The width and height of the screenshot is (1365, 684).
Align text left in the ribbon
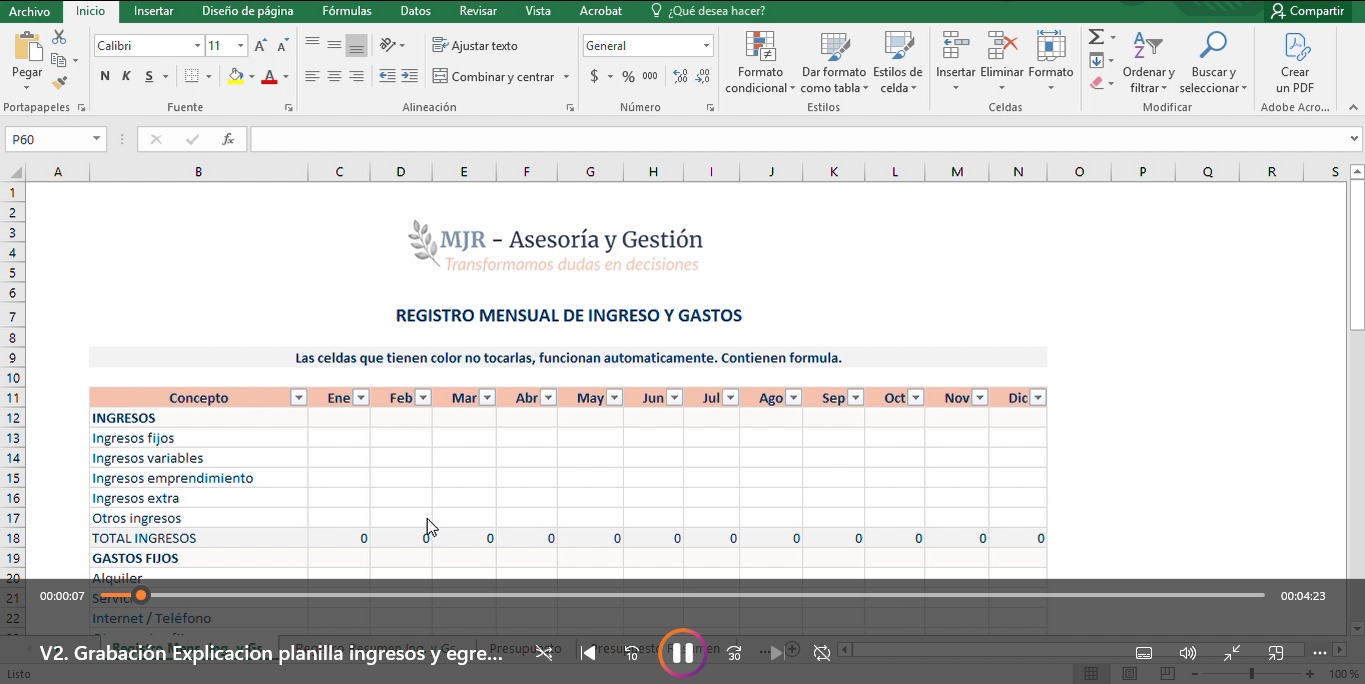click(x=312, y=76)
